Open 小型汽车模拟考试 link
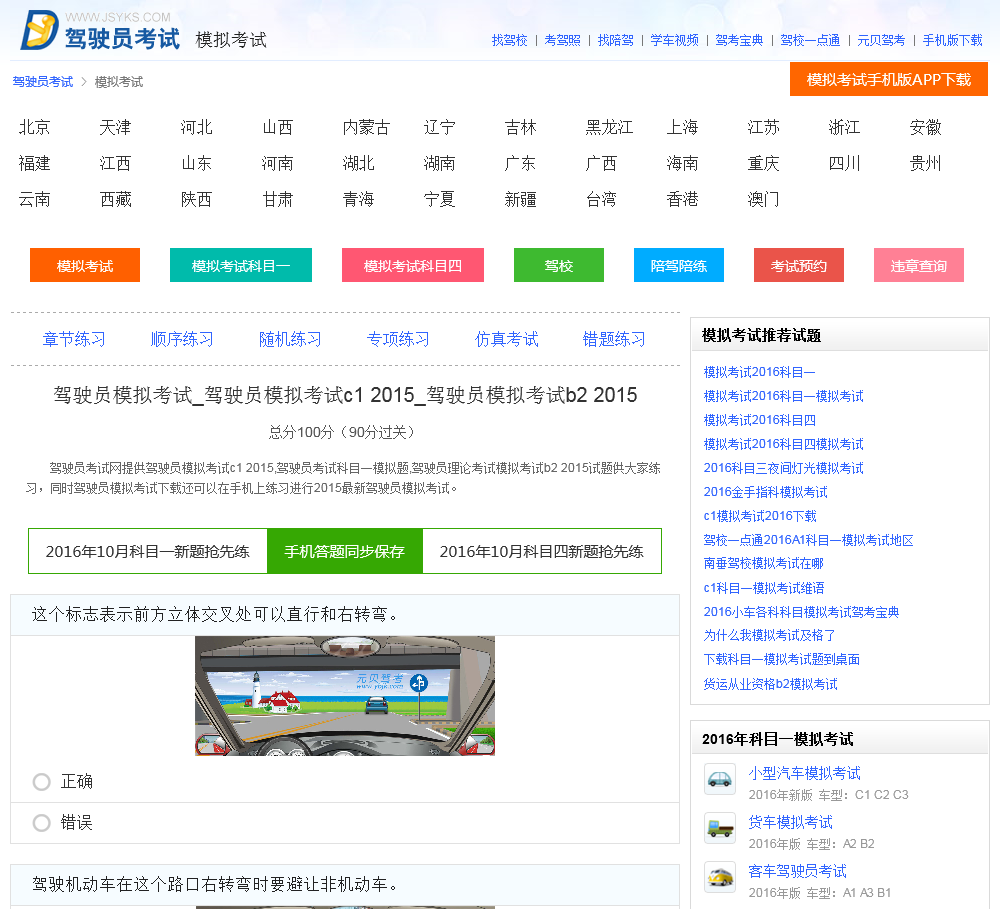1000x909 pixels. tap(804, 773)
